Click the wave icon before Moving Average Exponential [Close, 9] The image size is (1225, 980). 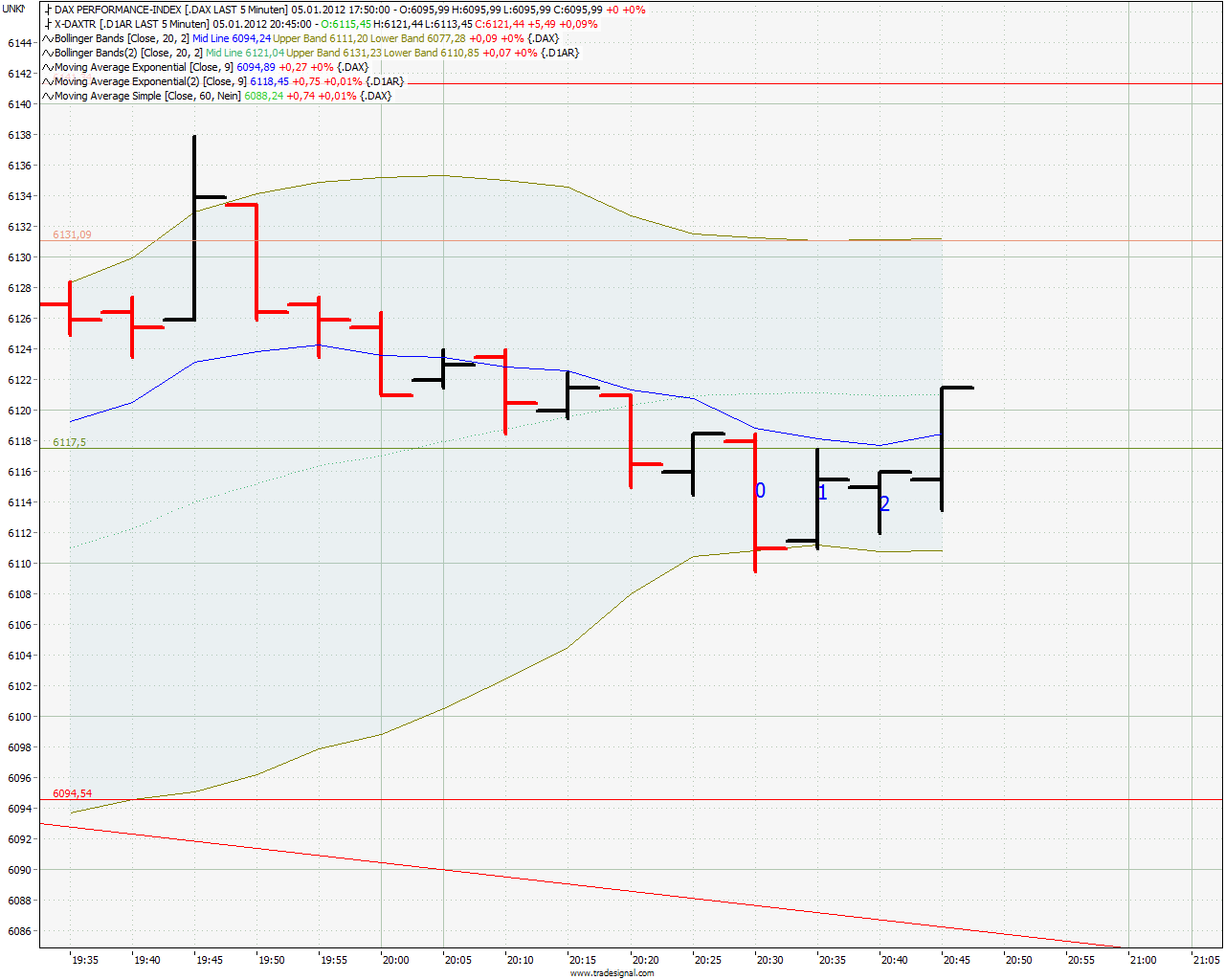pyautogui.click(x=48, y=67)
